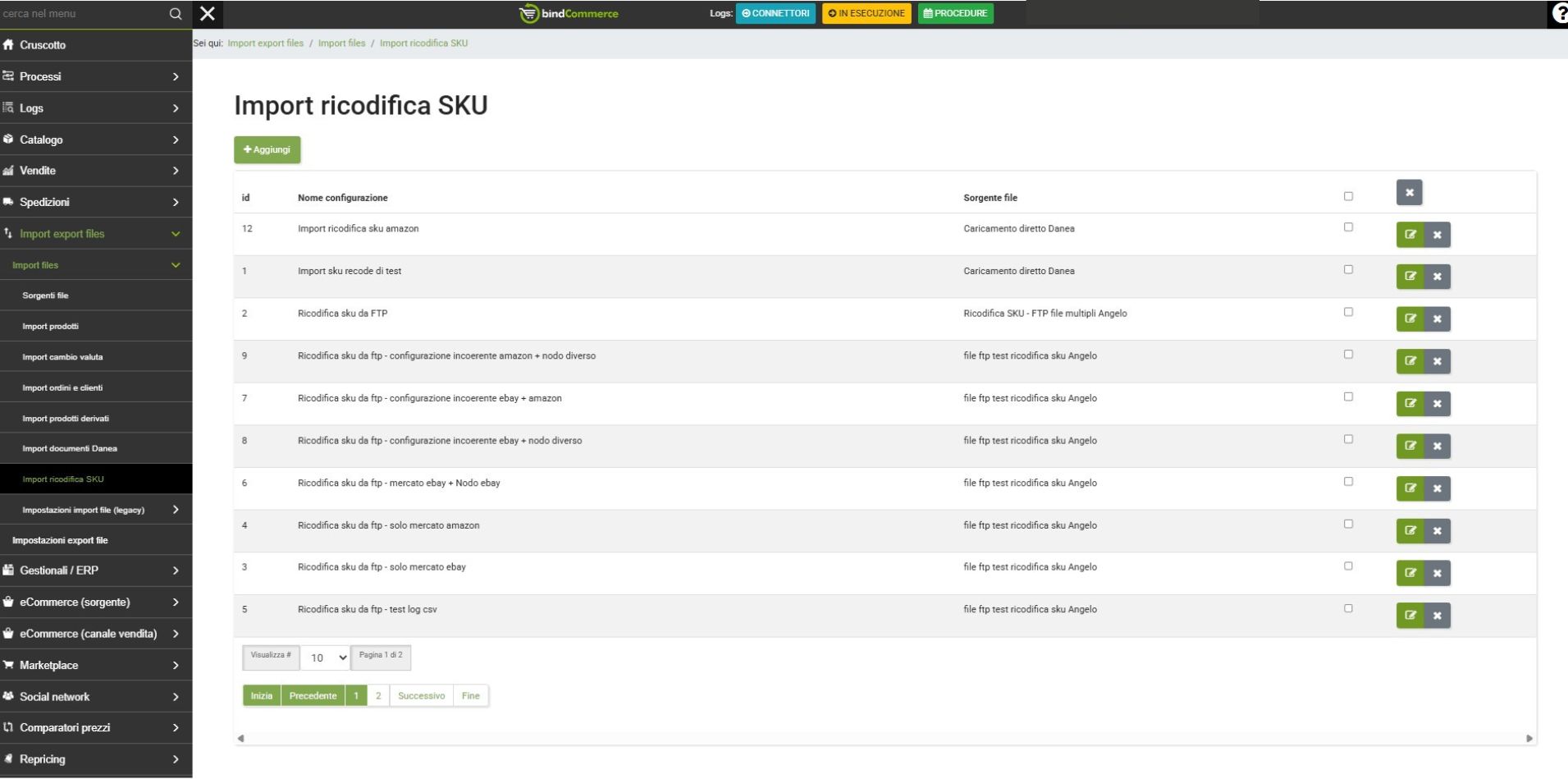1568x779 pixels.
Task: Open the CONNETTORI logs button
Action: click(x=775, y=14)
